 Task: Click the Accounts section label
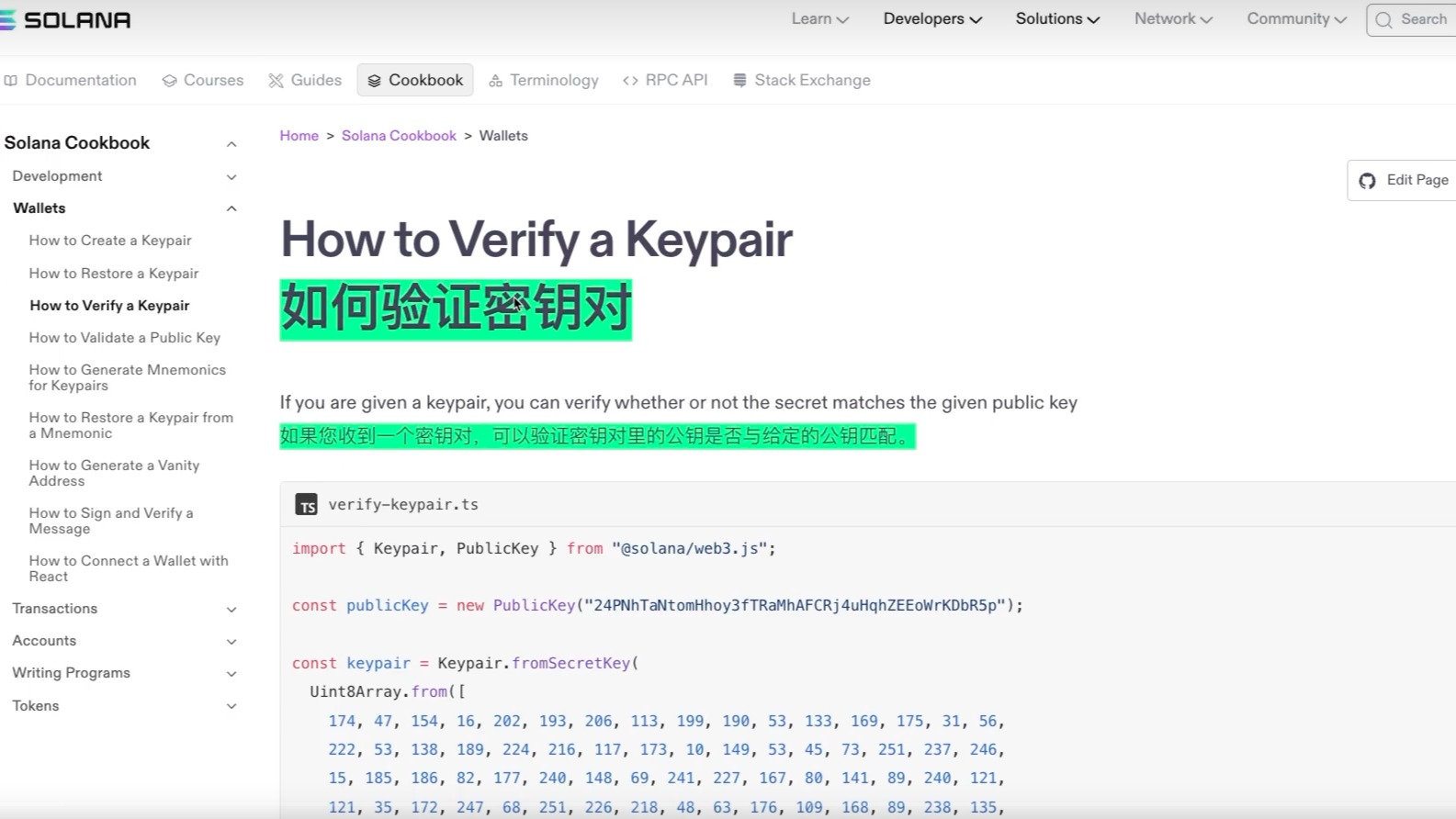coord(44,641)
